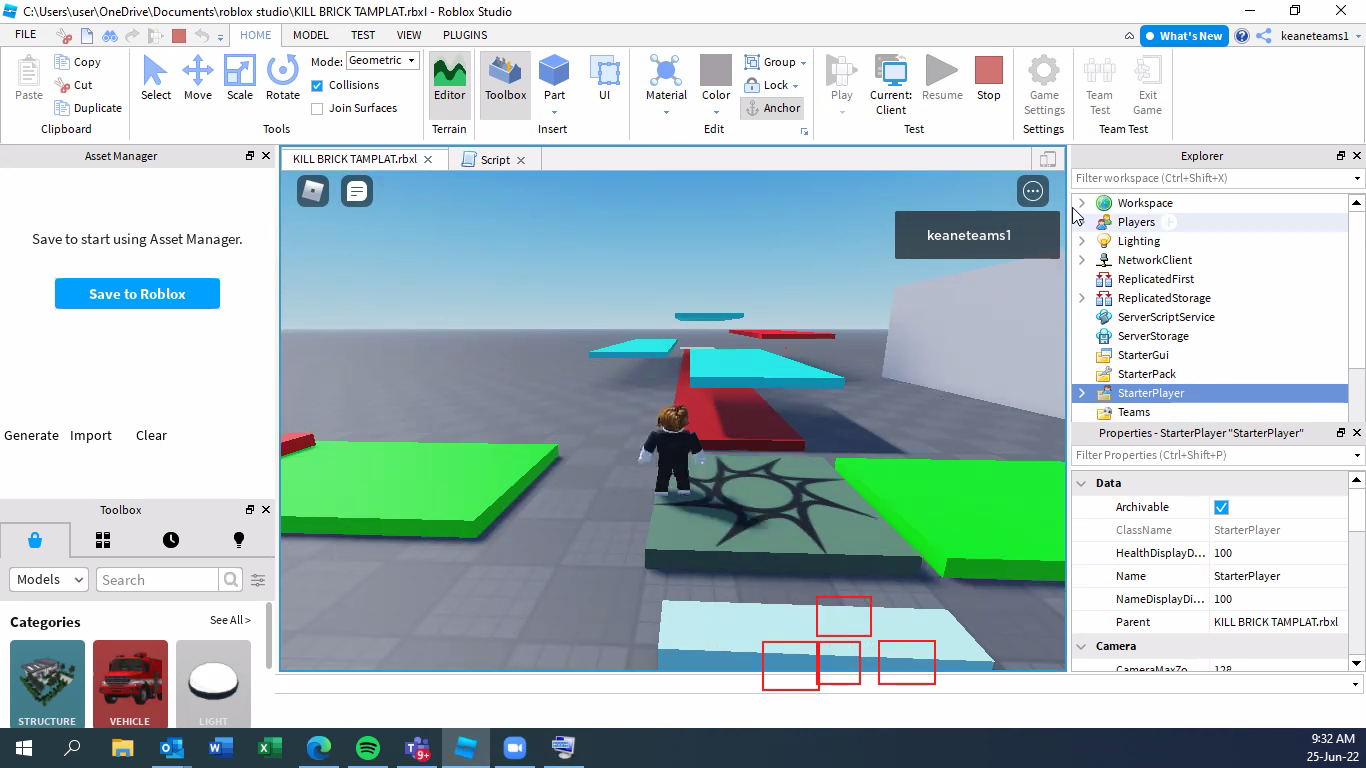Click See All categories link
The width and height of the screenshot is (1366, 768).
230,620
